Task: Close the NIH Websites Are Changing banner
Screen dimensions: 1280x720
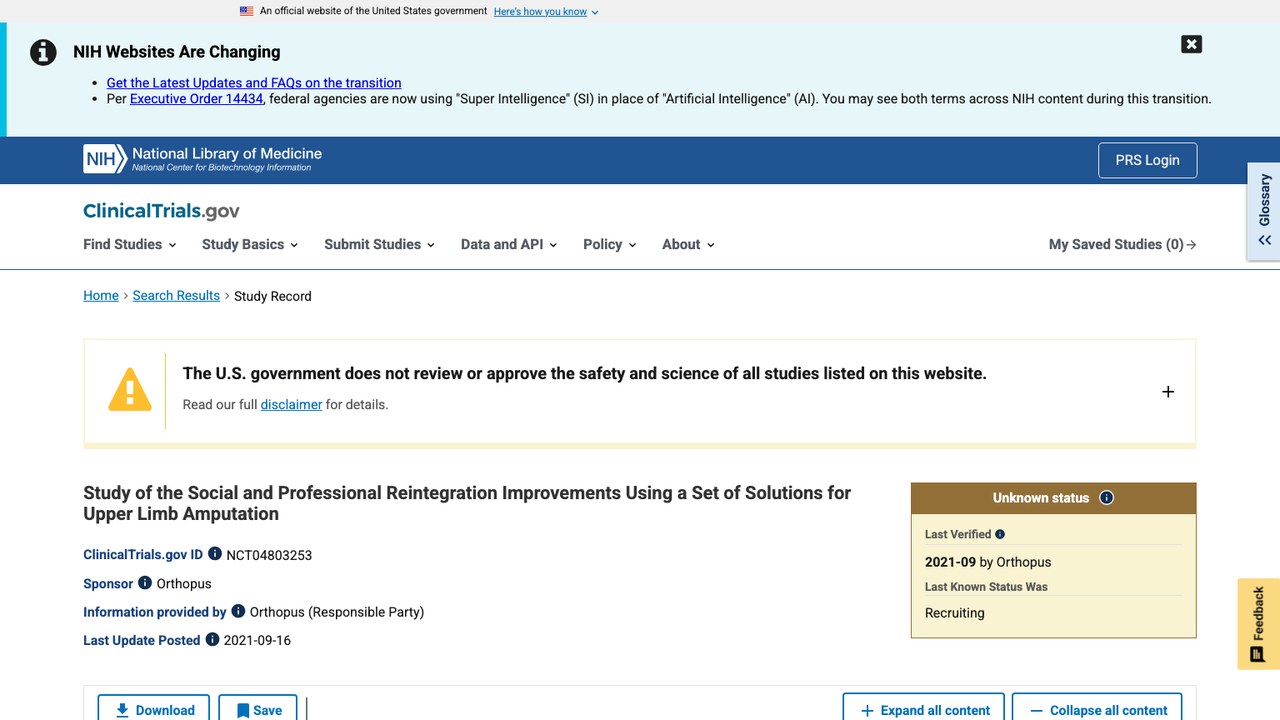Action: tap(1191, 44)
